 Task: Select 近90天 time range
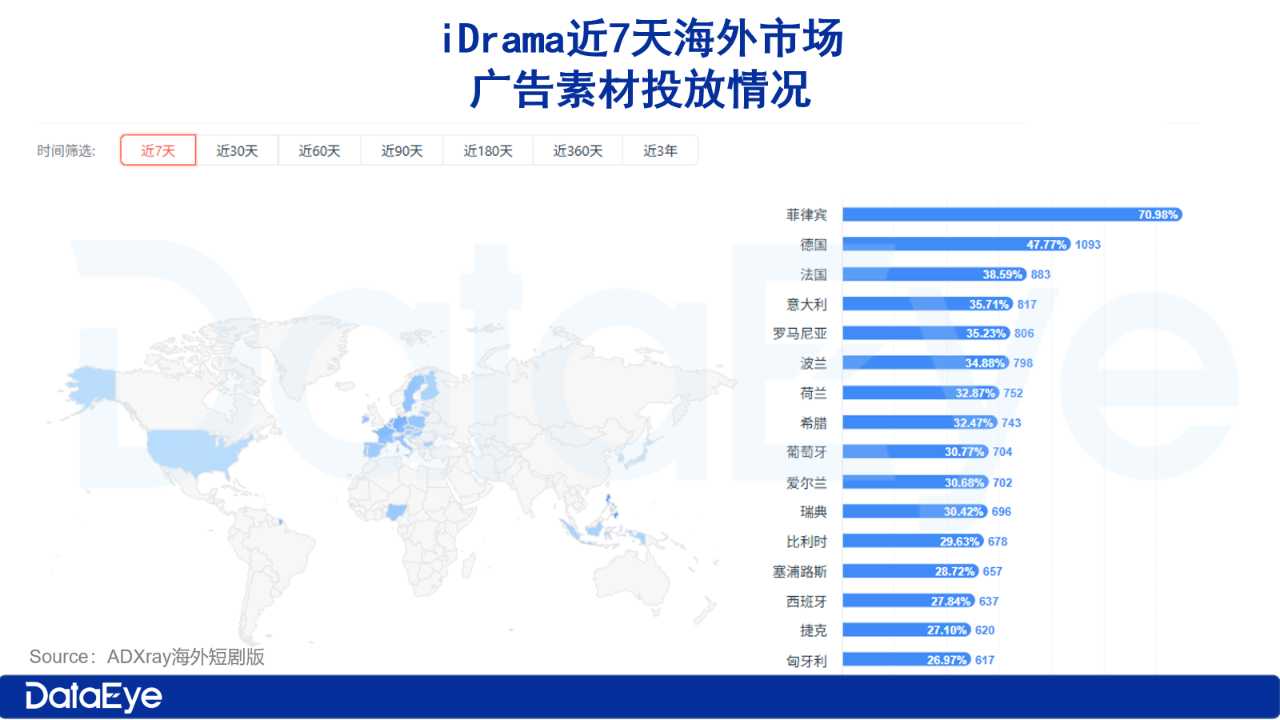click(402, 151)
